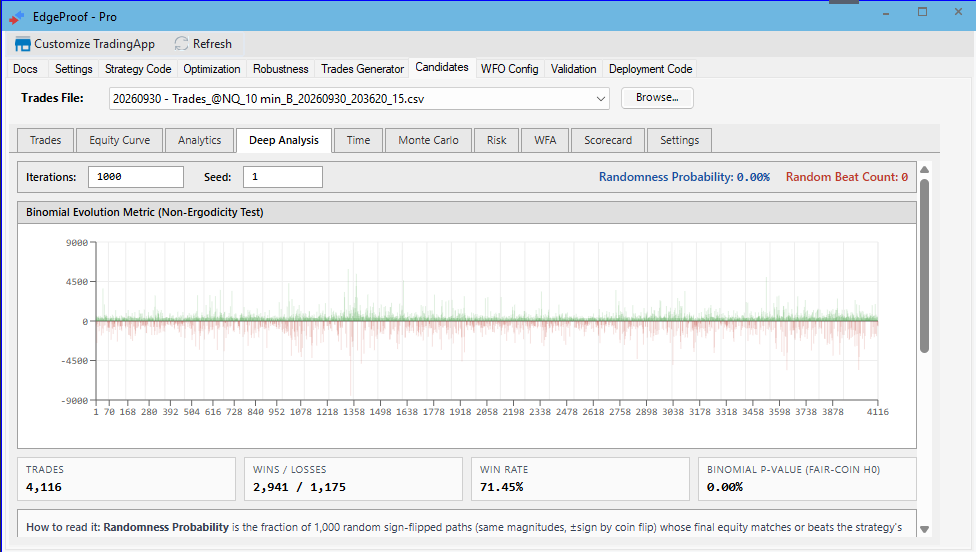976x552 pixels.
Task: Click the x-axis label 4116
Action: click(878, 412)
